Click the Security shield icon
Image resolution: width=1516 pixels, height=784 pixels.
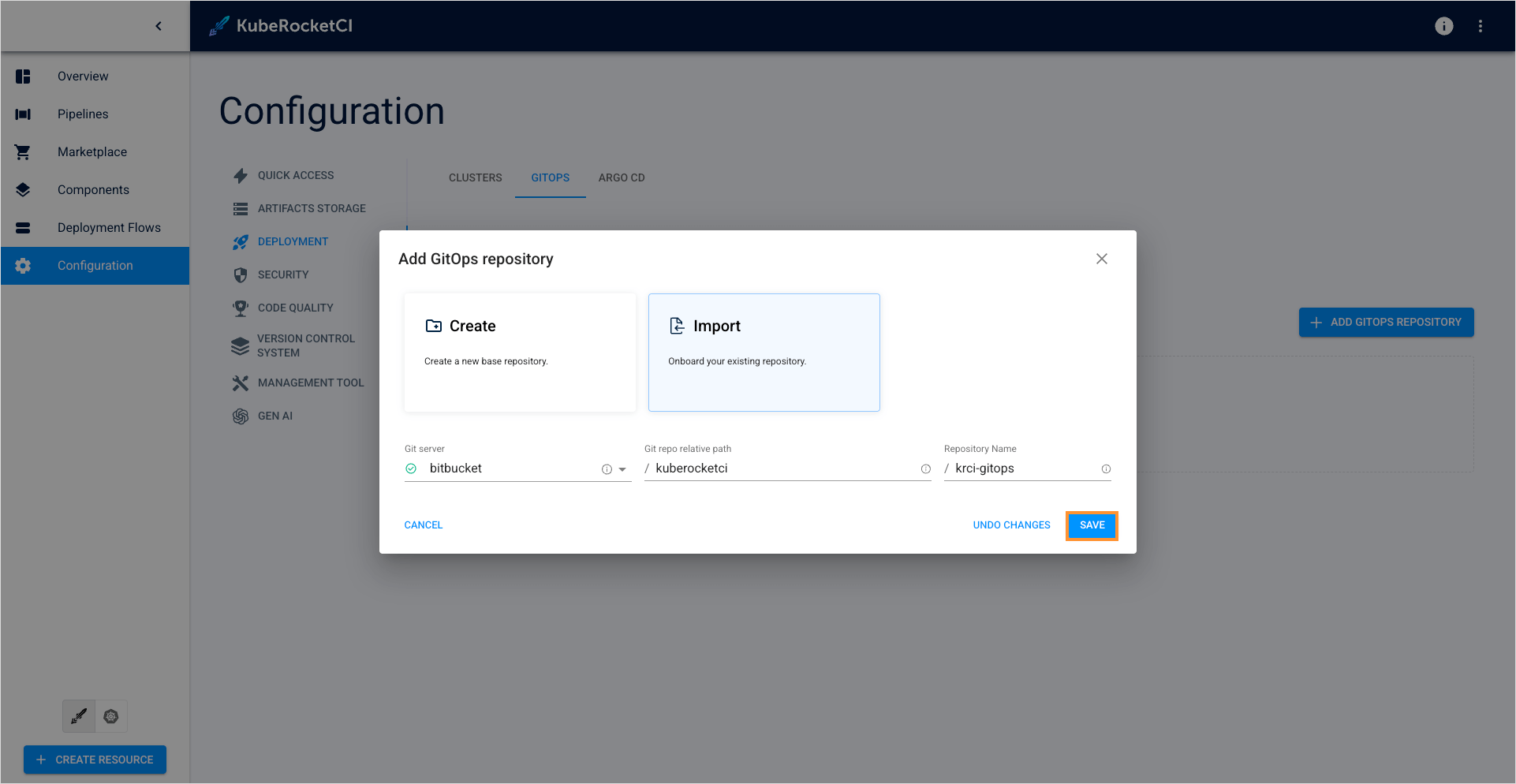(240, 274)
